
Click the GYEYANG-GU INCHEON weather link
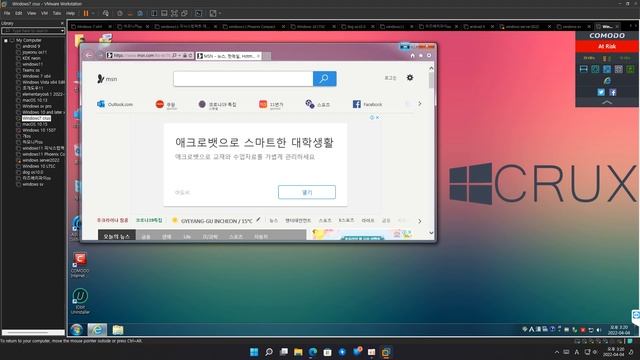(217, 221)
